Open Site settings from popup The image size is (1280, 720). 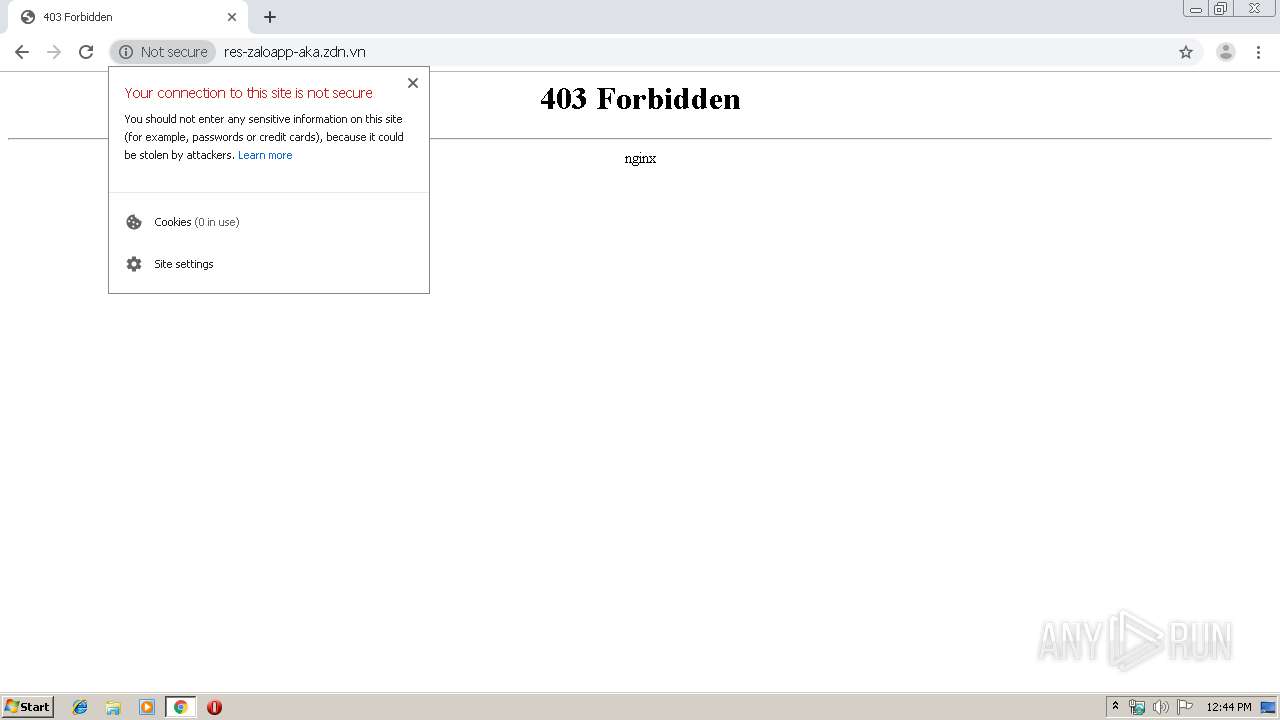click(x=269, y=264)
